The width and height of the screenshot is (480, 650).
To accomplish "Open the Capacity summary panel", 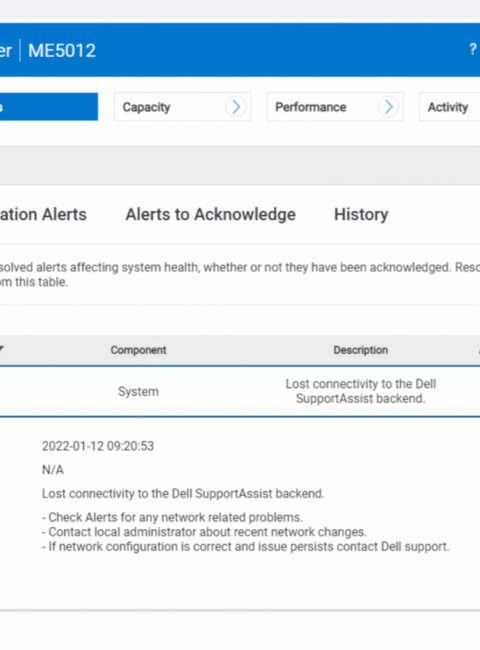I will [182, 107].
